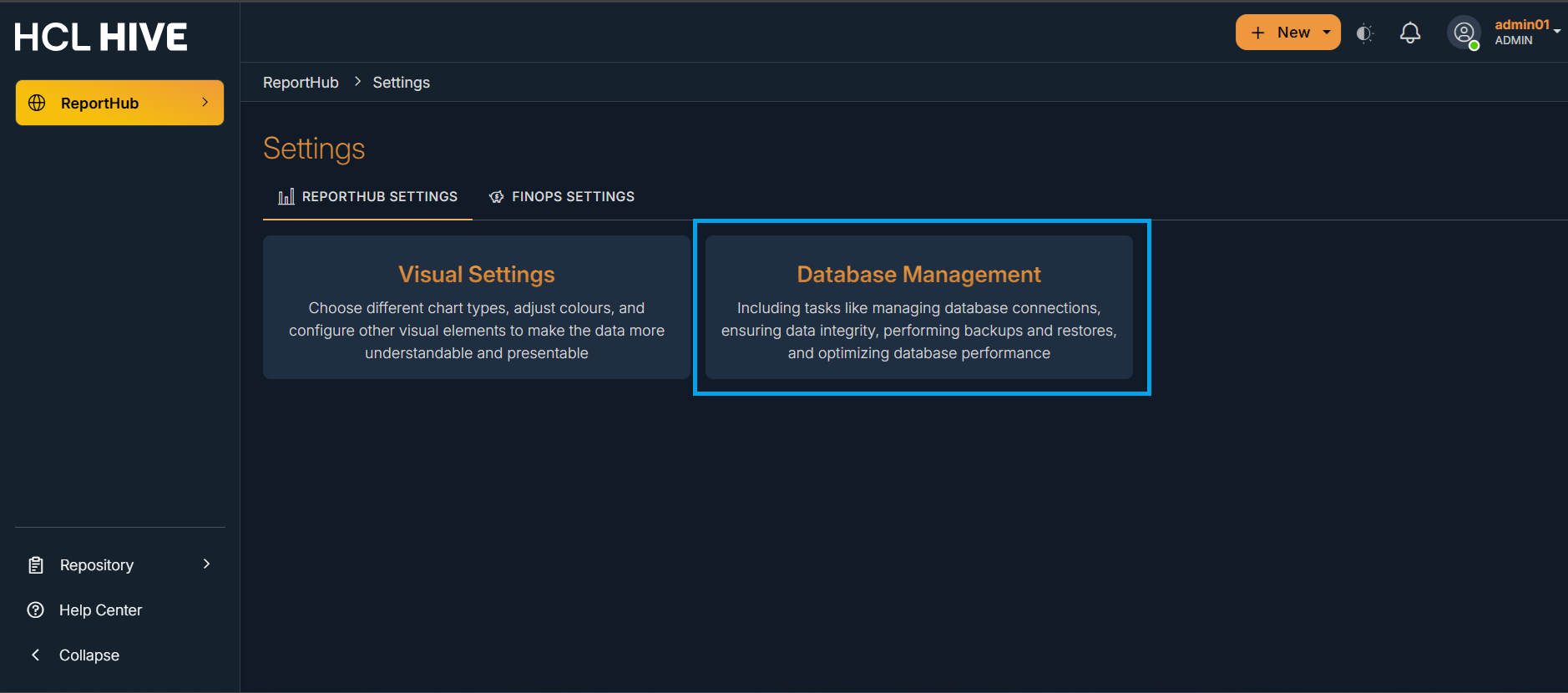Switch to the FINOPS SETTINGS tab
This screenshot has width=1568, height=693.
[573, 197]
